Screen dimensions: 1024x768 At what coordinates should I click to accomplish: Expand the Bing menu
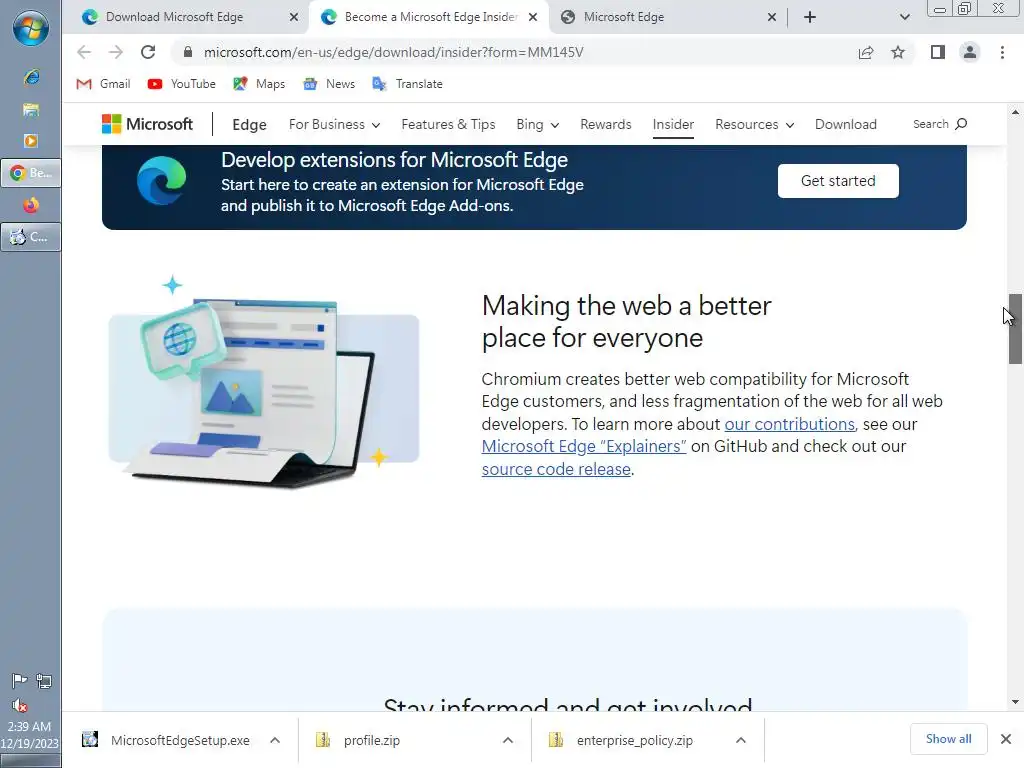pyautogui.click(x=537, y=124)
